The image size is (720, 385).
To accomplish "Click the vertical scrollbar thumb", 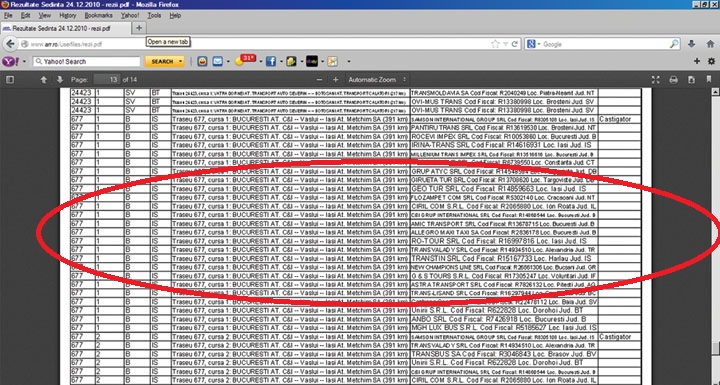I will (715, 349).
